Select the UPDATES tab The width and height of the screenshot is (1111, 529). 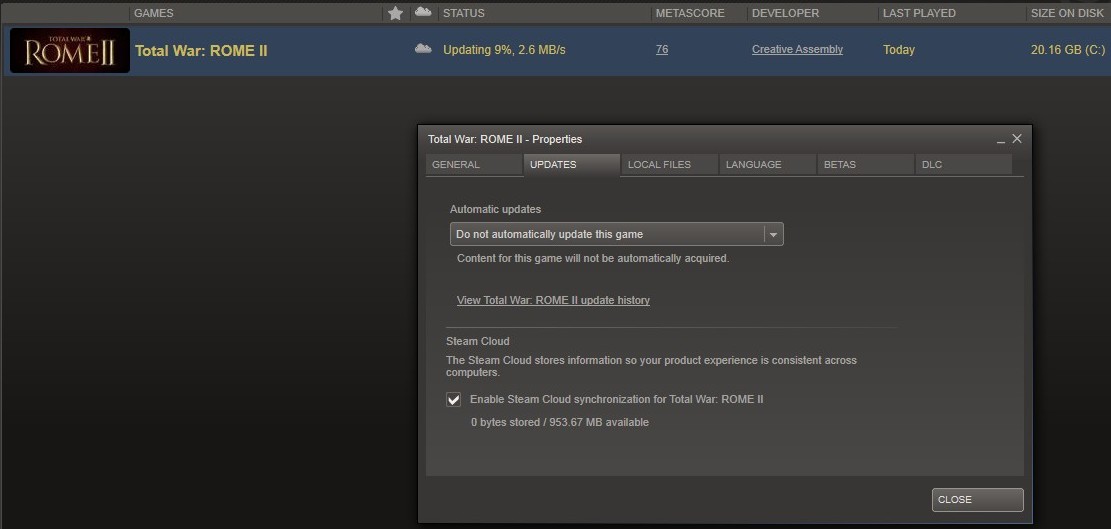[571, 164]
